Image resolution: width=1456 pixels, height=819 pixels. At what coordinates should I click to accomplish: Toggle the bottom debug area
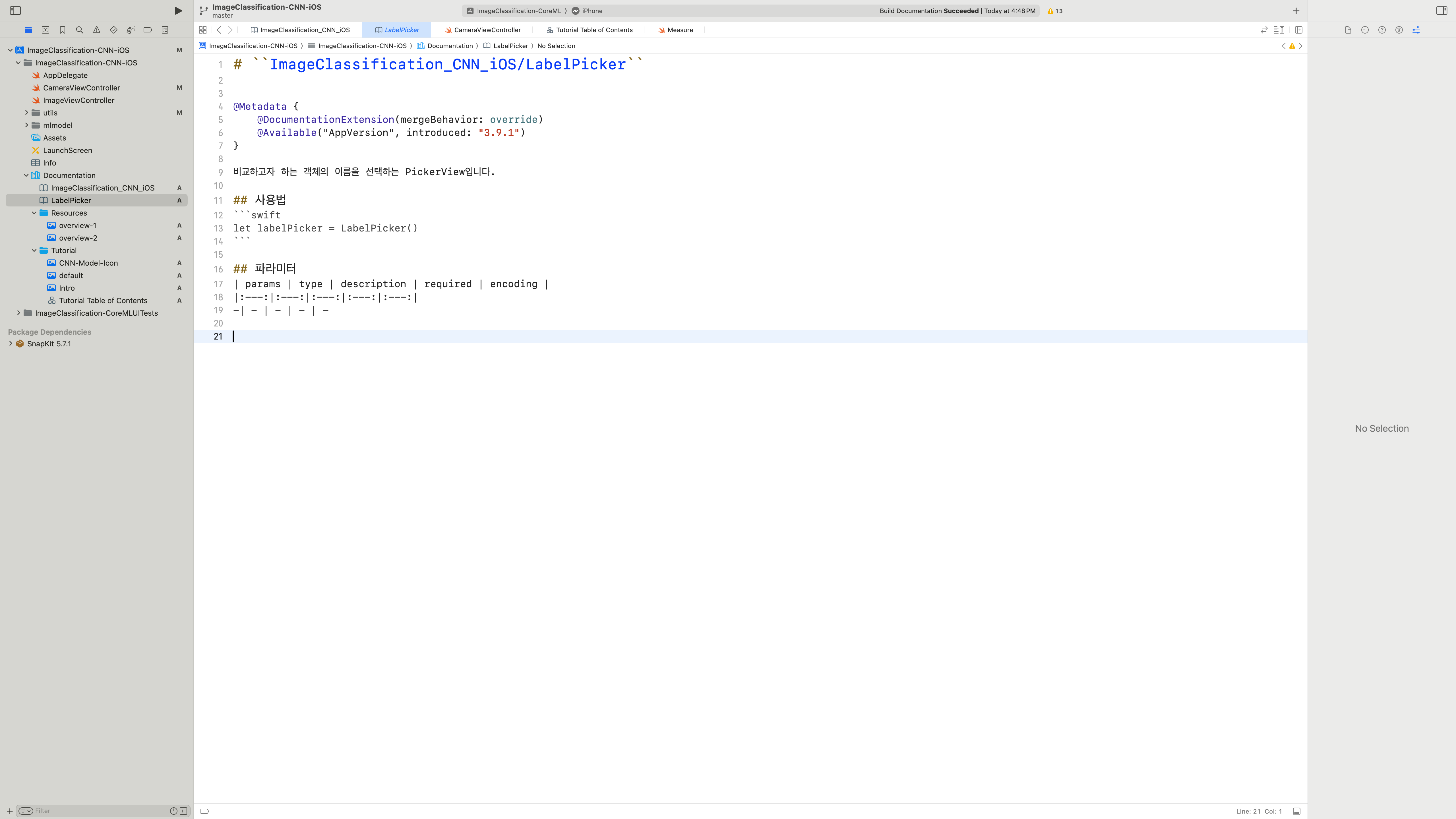pyautogui.click(x=1297, y=811)
